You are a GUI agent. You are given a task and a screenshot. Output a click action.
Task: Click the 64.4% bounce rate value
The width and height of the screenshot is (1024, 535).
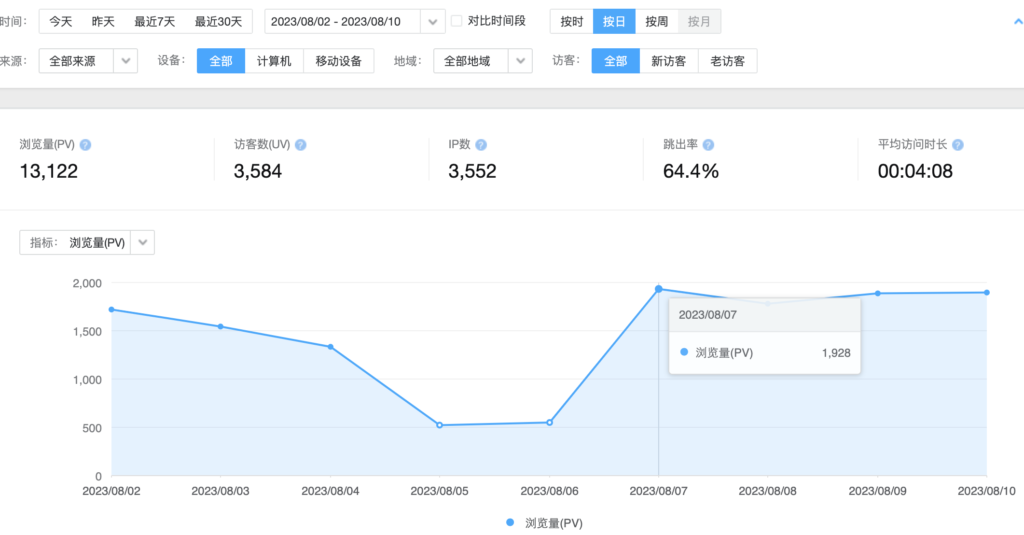point(691,171)
